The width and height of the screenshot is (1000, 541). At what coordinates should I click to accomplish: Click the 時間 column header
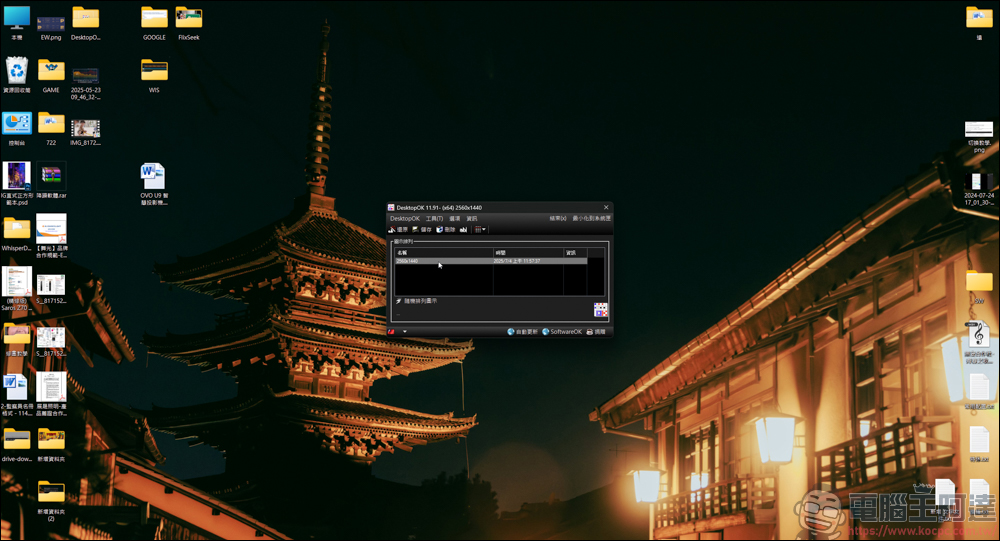click(x=528, y=253)
